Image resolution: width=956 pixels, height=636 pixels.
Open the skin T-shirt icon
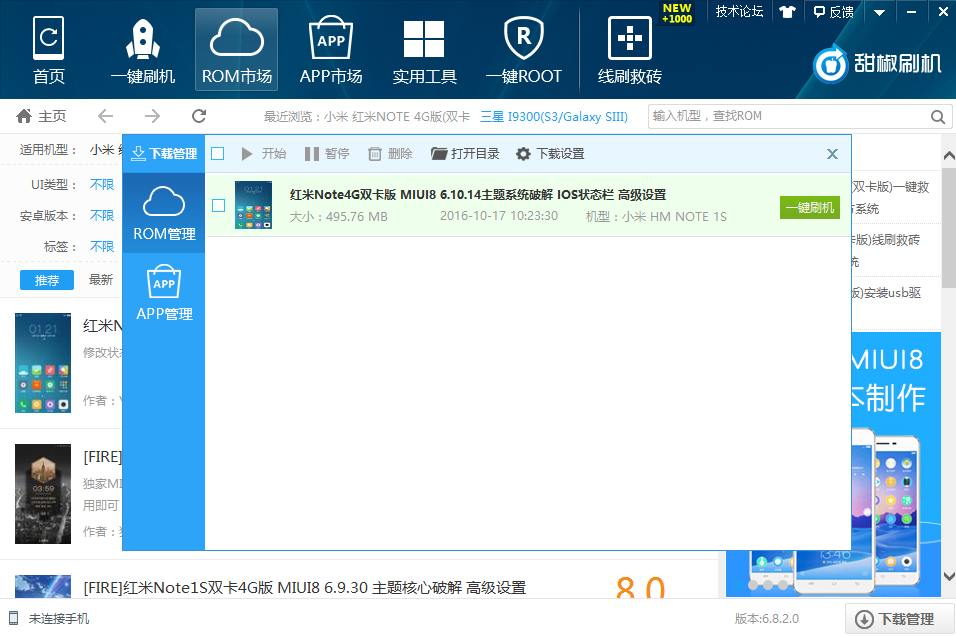pyautogui.click(x=786, y=12)
